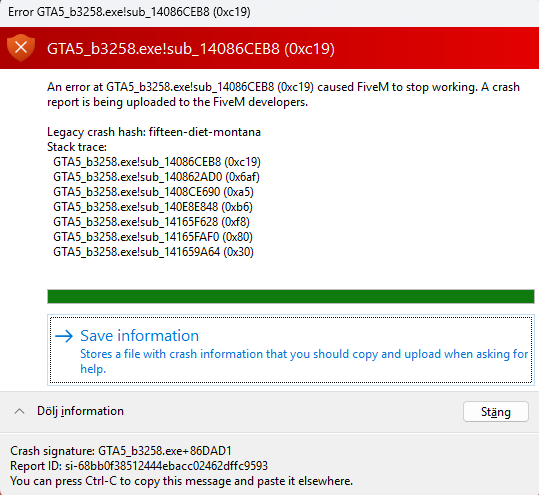
Task: Click Dölj information to hide details
Action: point(80,411)
